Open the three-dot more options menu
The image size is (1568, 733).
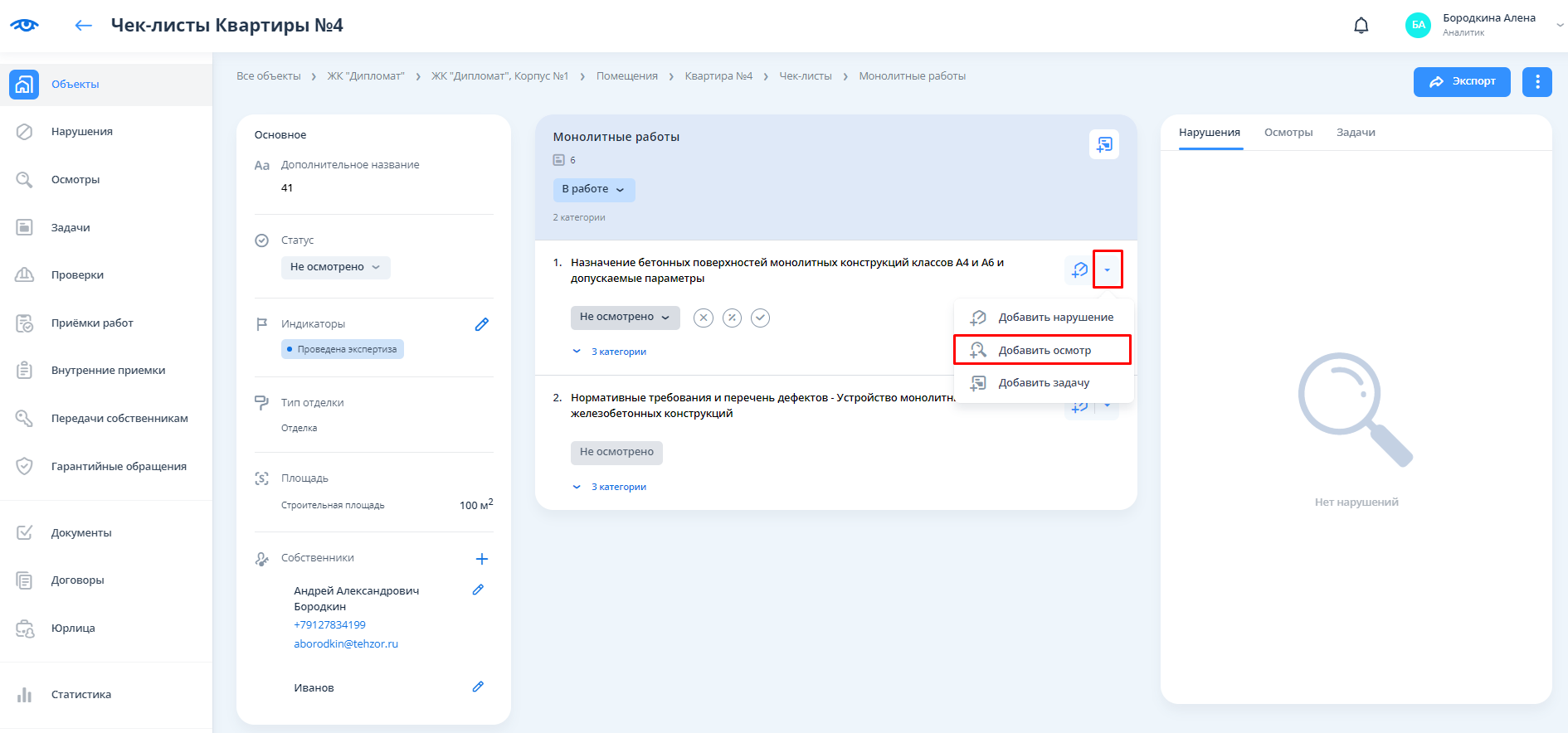pos(1536,81)
